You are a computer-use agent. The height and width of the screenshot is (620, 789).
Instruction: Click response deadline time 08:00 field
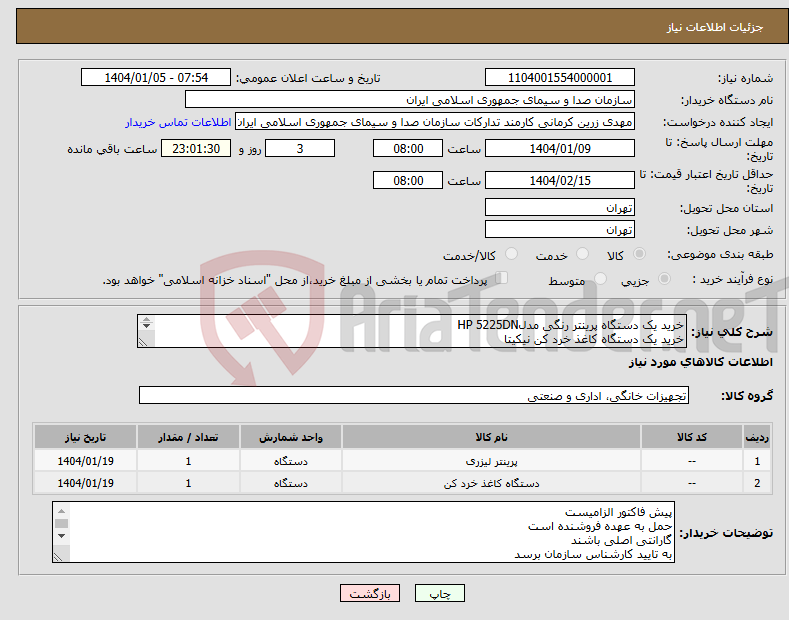[x=408, y=148]
